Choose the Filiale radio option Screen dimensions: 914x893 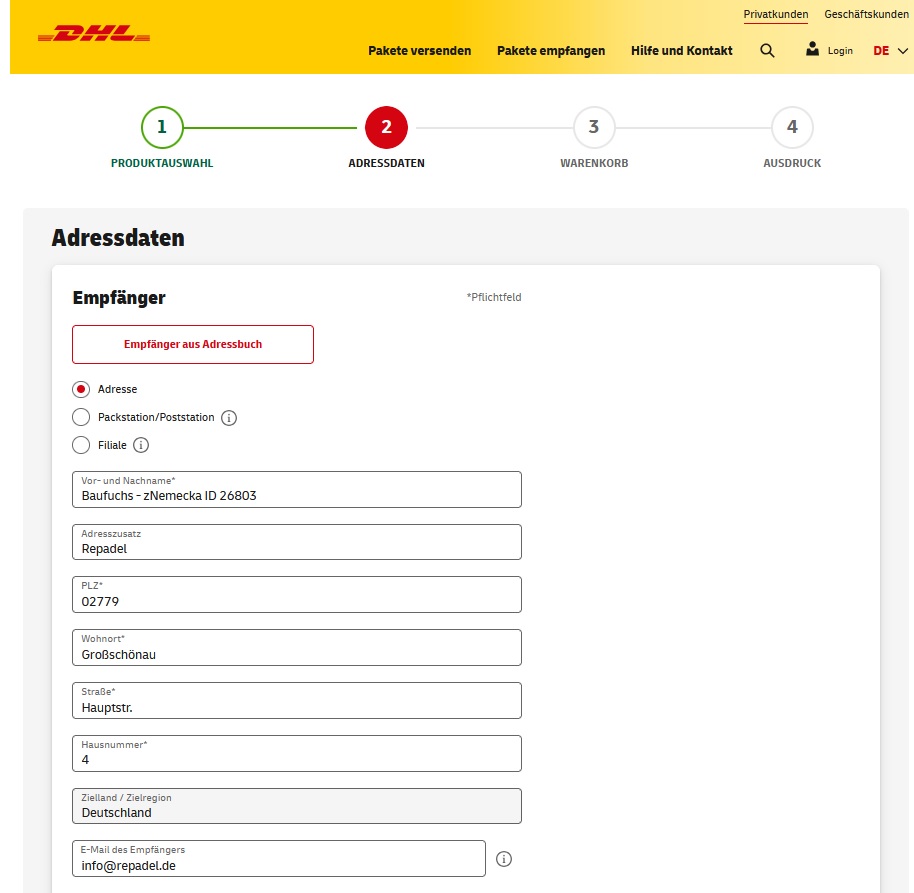pyautogui.click(x=82, y=445)
